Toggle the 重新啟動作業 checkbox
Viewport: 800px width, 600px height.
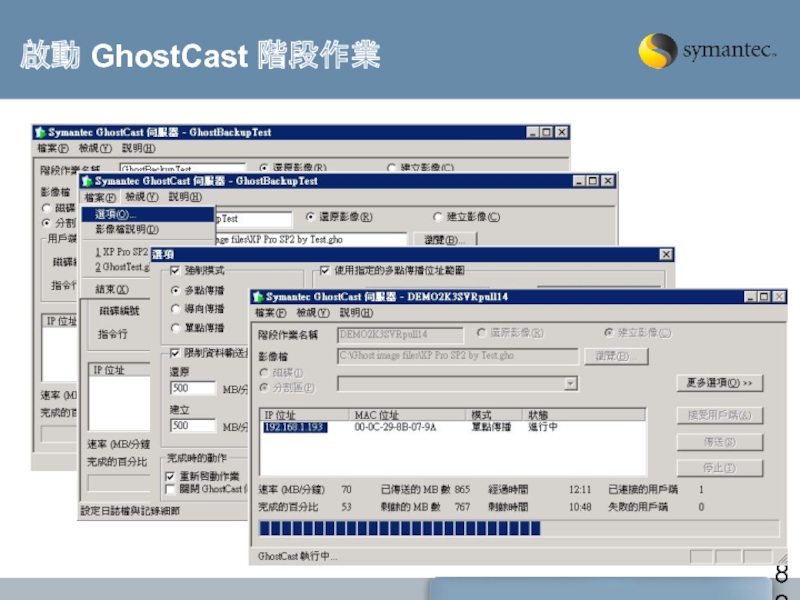[170, 477]
